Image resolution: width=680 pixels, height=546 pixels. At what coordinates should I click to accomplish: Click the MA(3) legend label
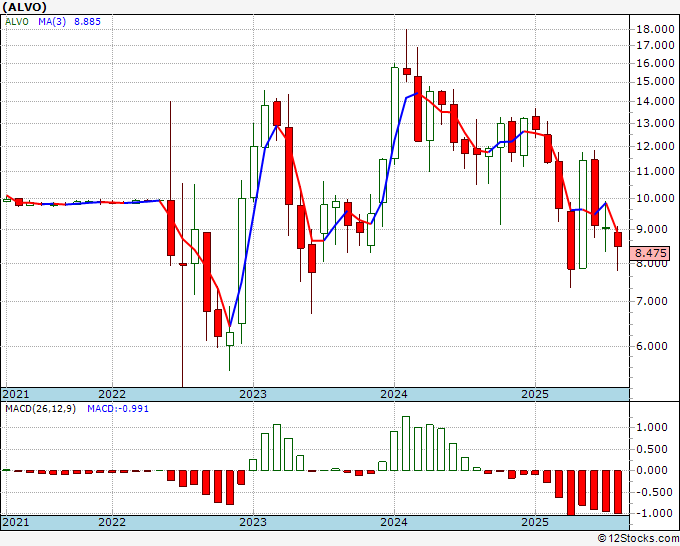coord(52,21)
